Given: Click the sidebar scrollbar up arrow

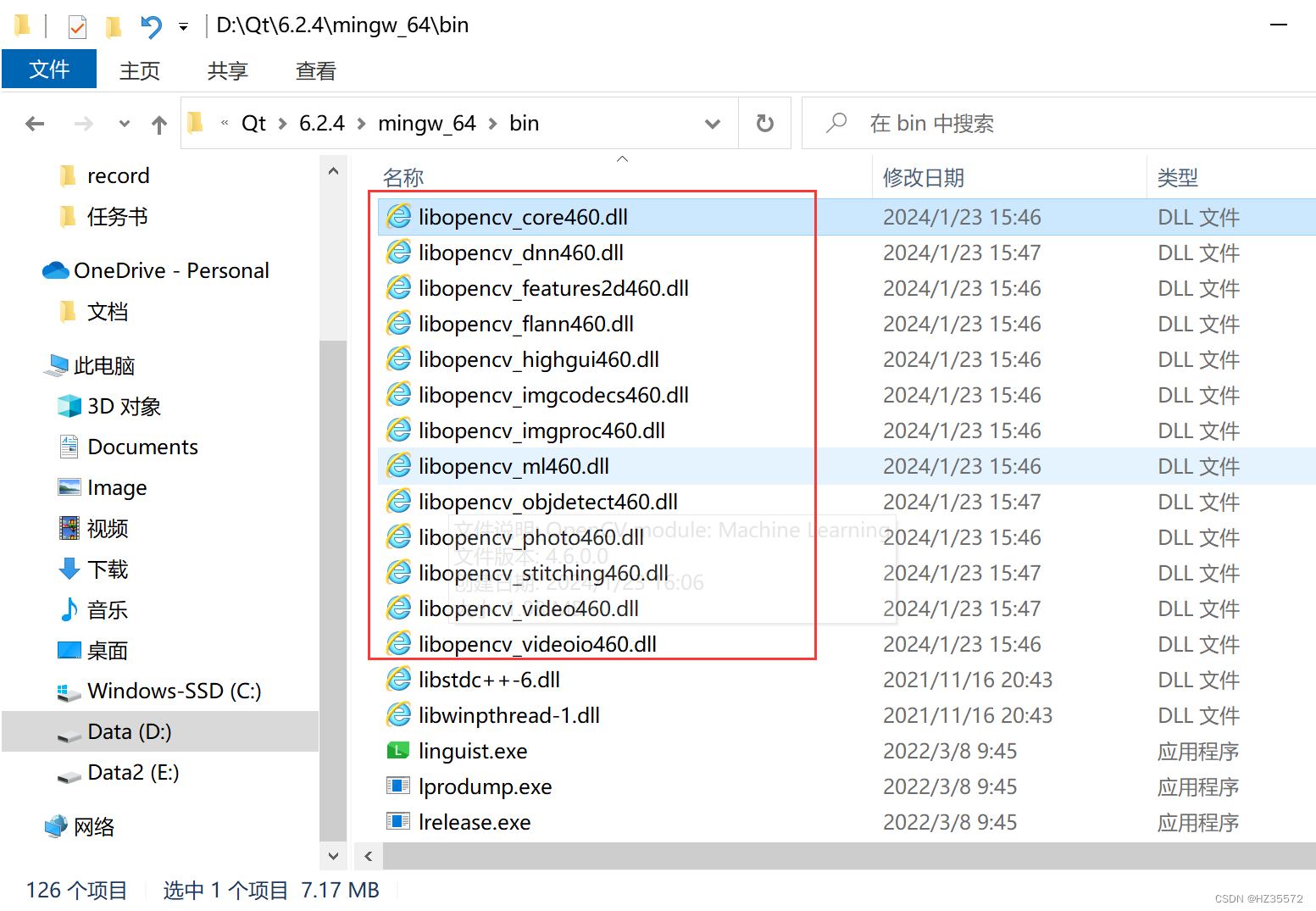Looking at the screenshot, I should coord(333,171).
